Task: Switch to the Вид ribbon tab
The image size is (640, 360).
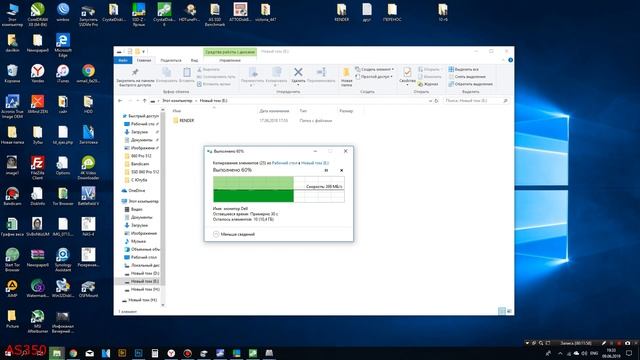Action: [x=194, y=60]
